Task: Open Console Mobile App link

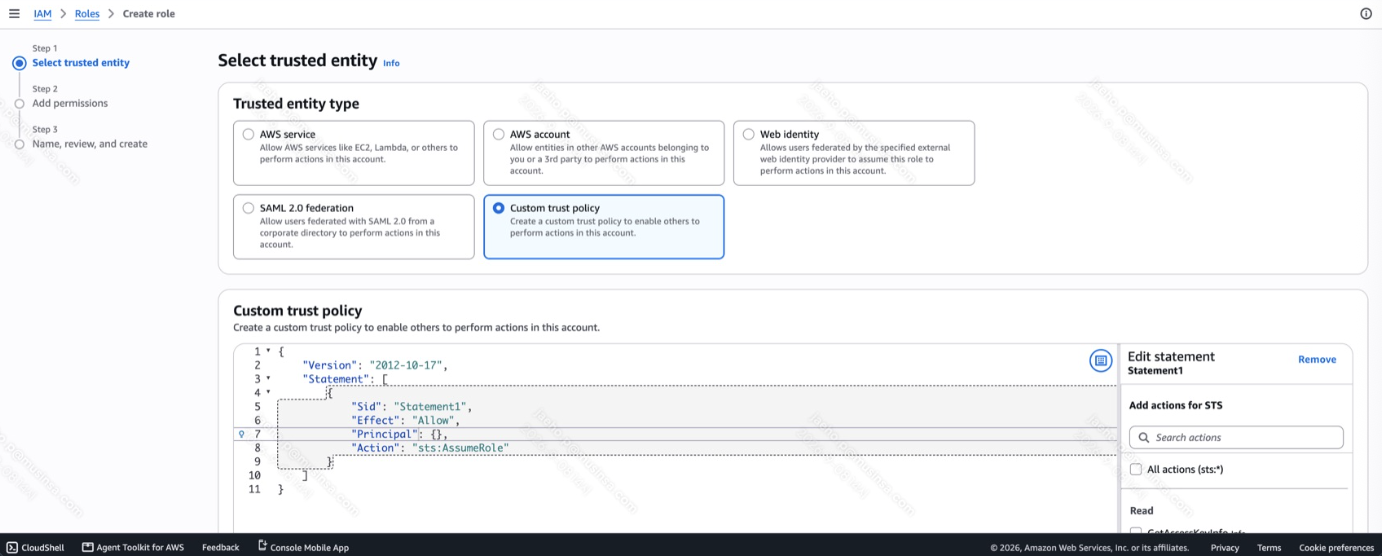Action: point(309,547)
